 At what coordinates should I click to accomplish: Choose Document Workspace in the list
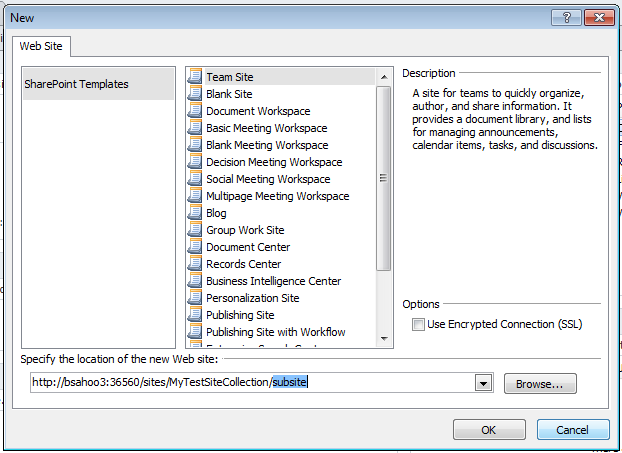258,111
